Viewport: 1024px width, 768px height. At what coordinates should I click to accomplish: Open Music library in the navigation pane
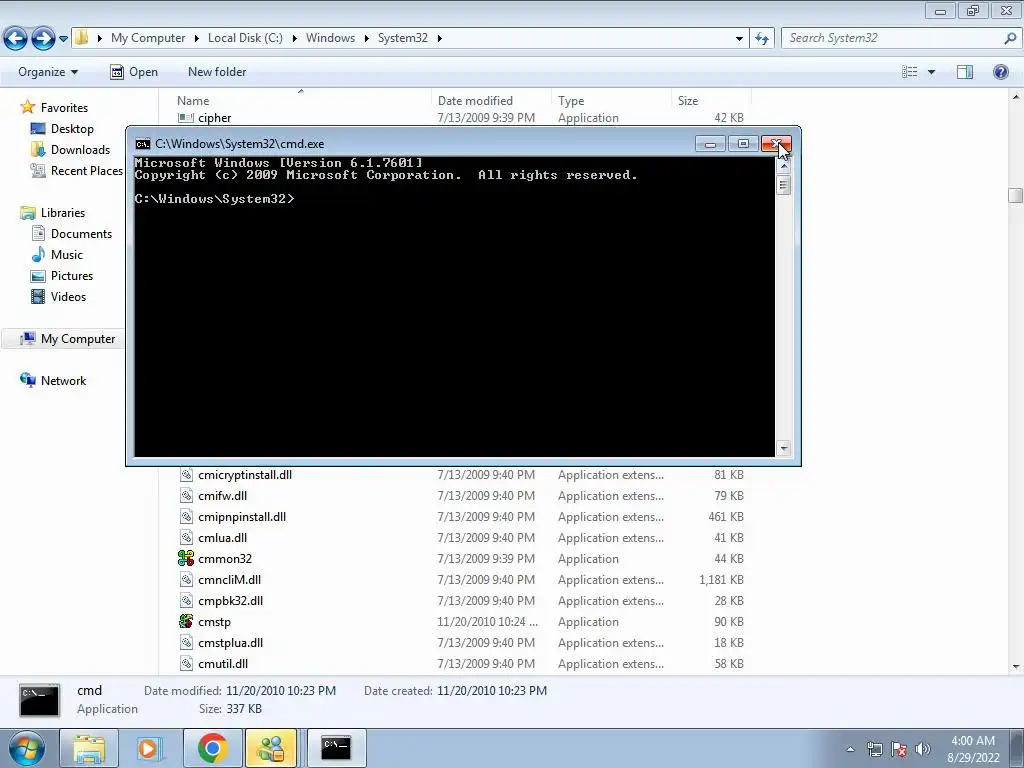[67, 255]
